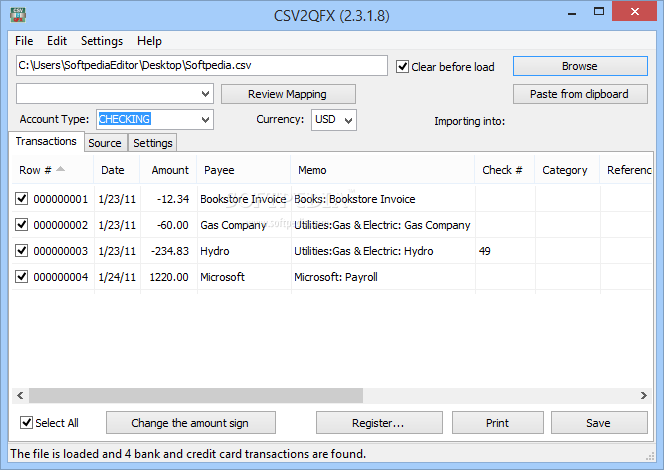The height and width of the screenshot is (470, 664).
Task: Click the horizontal scrollbar thumb
Action: point(196,395)
